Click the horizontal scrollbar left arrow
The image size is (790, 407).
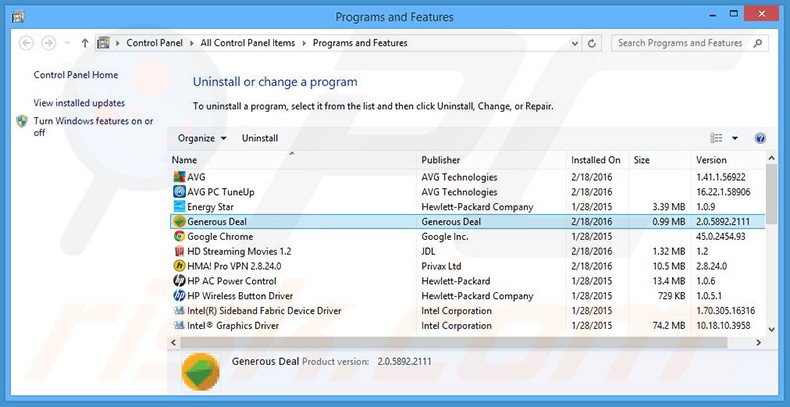pos(174,343)
